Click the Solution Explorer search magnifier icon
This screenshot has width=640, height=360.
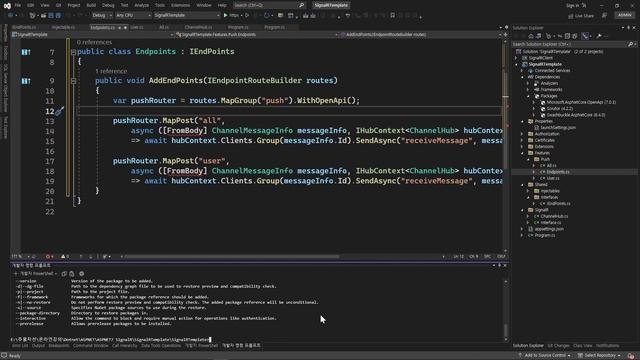pyautogui.click(x=630, y=44)
